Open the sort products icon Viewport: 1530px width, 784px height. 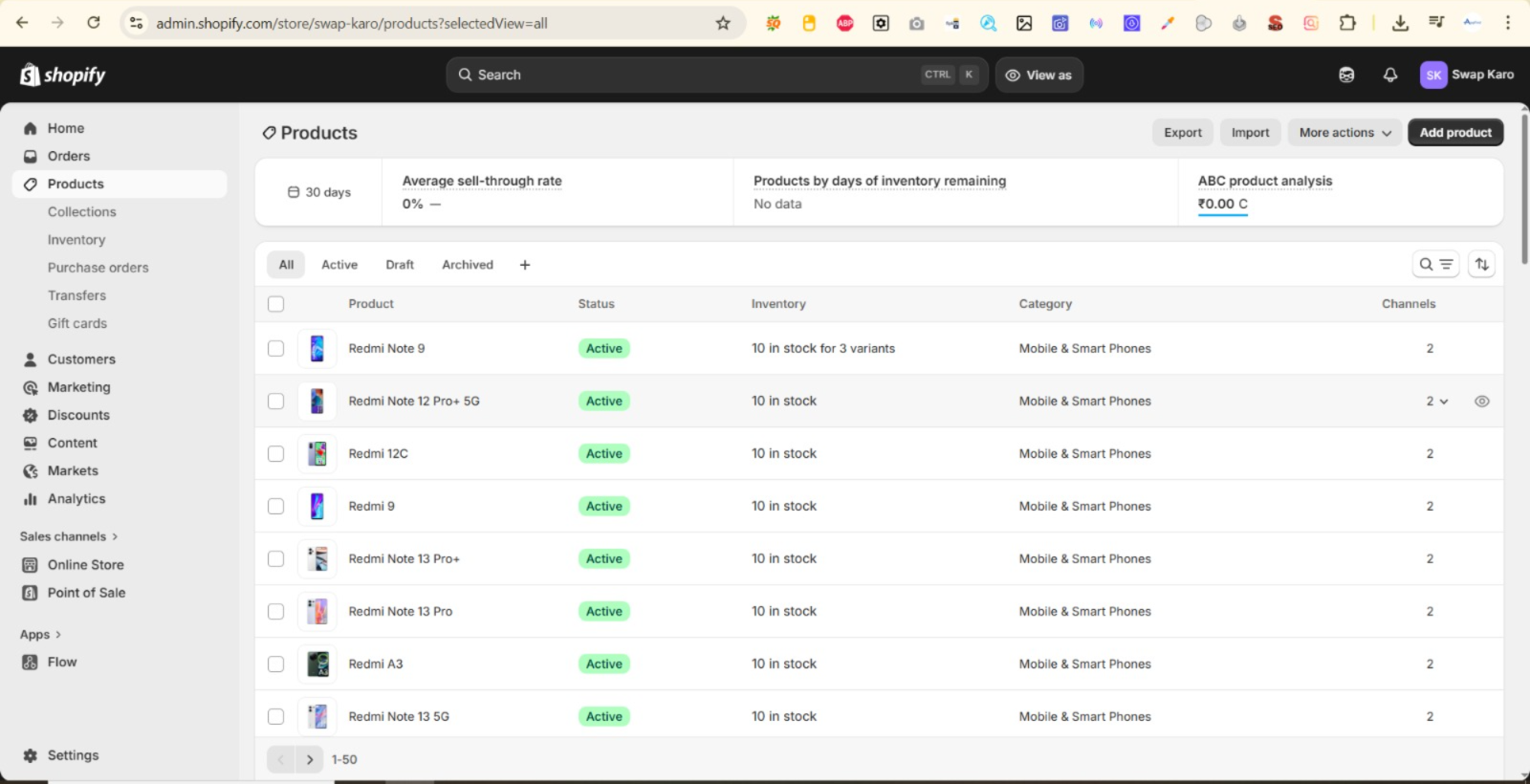(x=1482, y=265)
